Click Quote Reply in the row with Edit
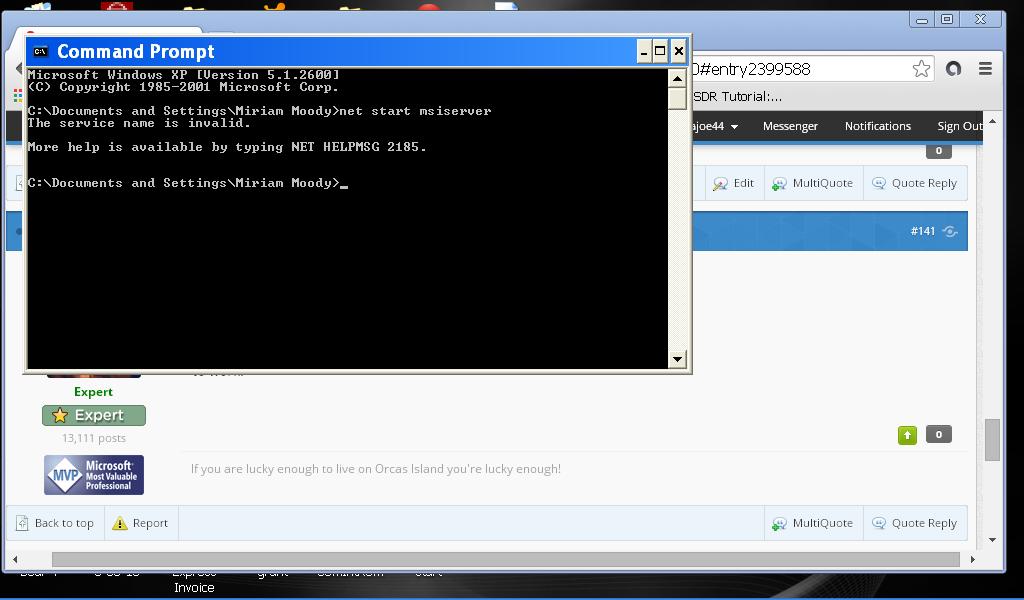The image size is (1024, 600). pos(915,183)
